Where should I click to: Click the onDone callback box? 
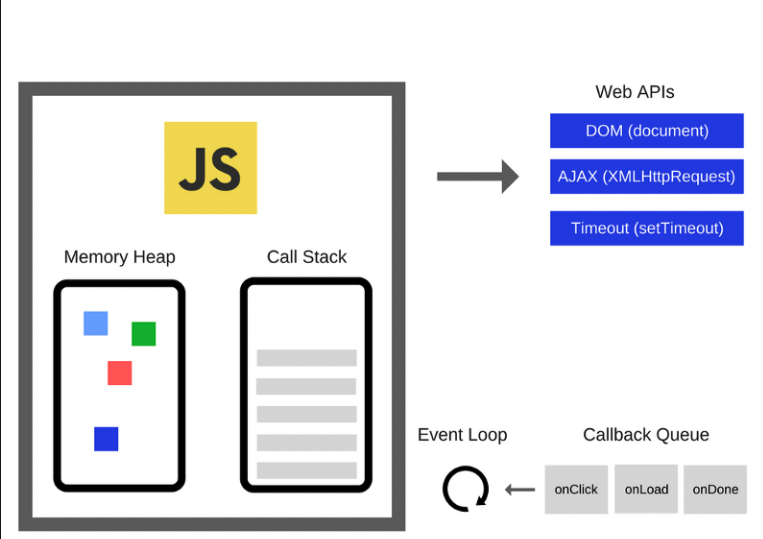pos(715,489)
